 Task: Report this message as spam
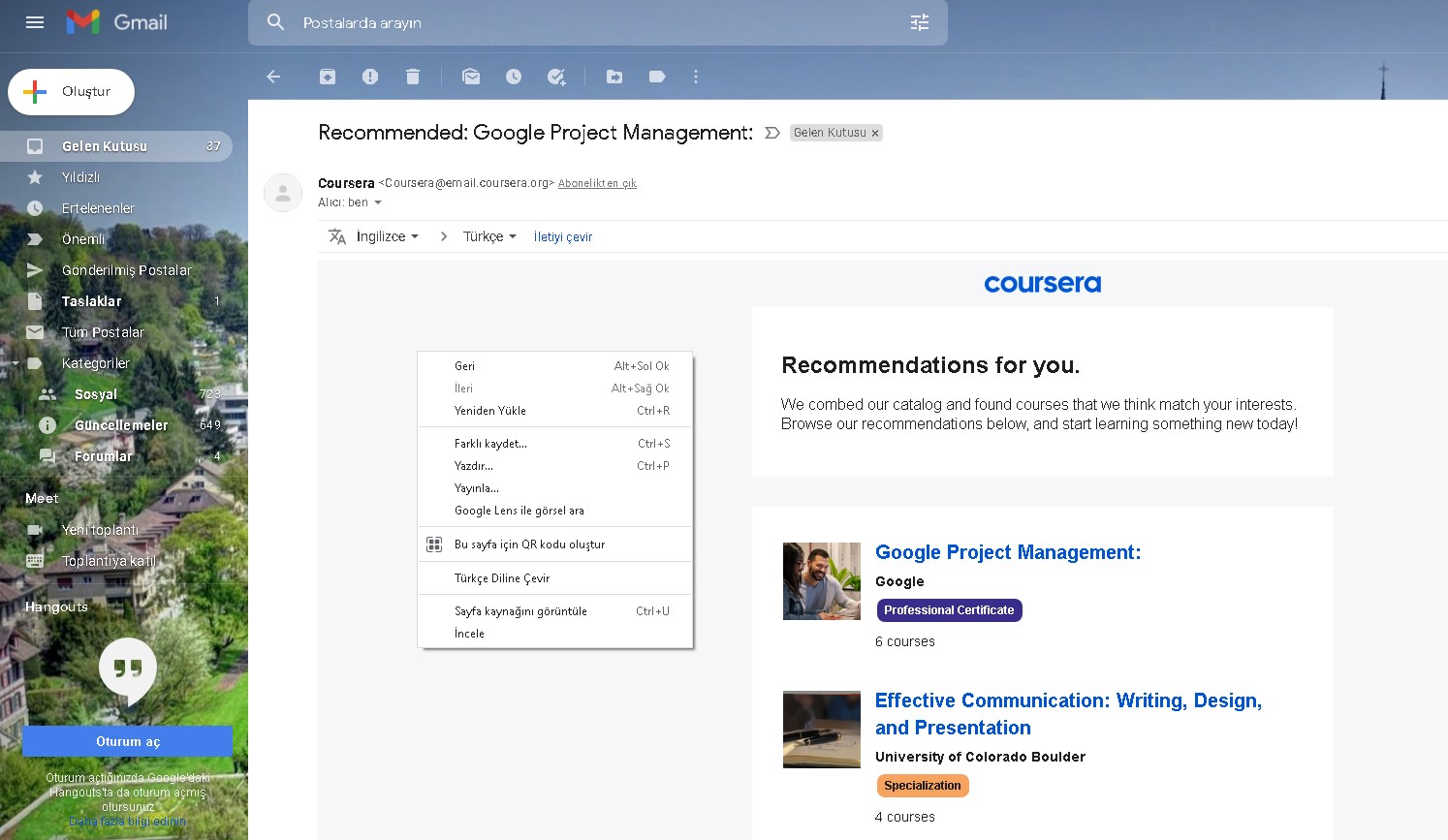(x=369, y=77)
